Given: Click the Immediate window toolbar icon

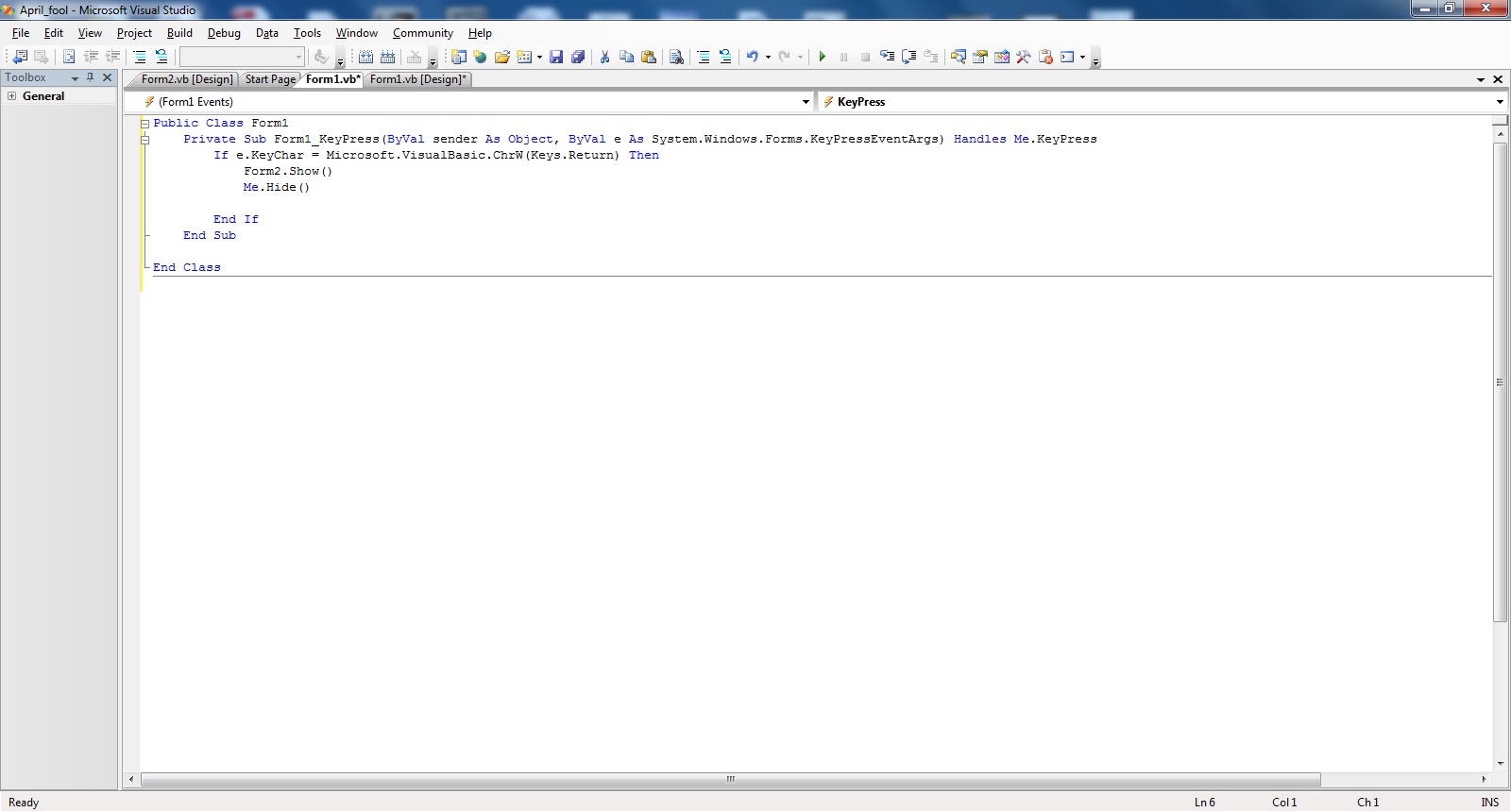Looking at the screenshot, I should pyautogui.click(x=1067, y=57).
